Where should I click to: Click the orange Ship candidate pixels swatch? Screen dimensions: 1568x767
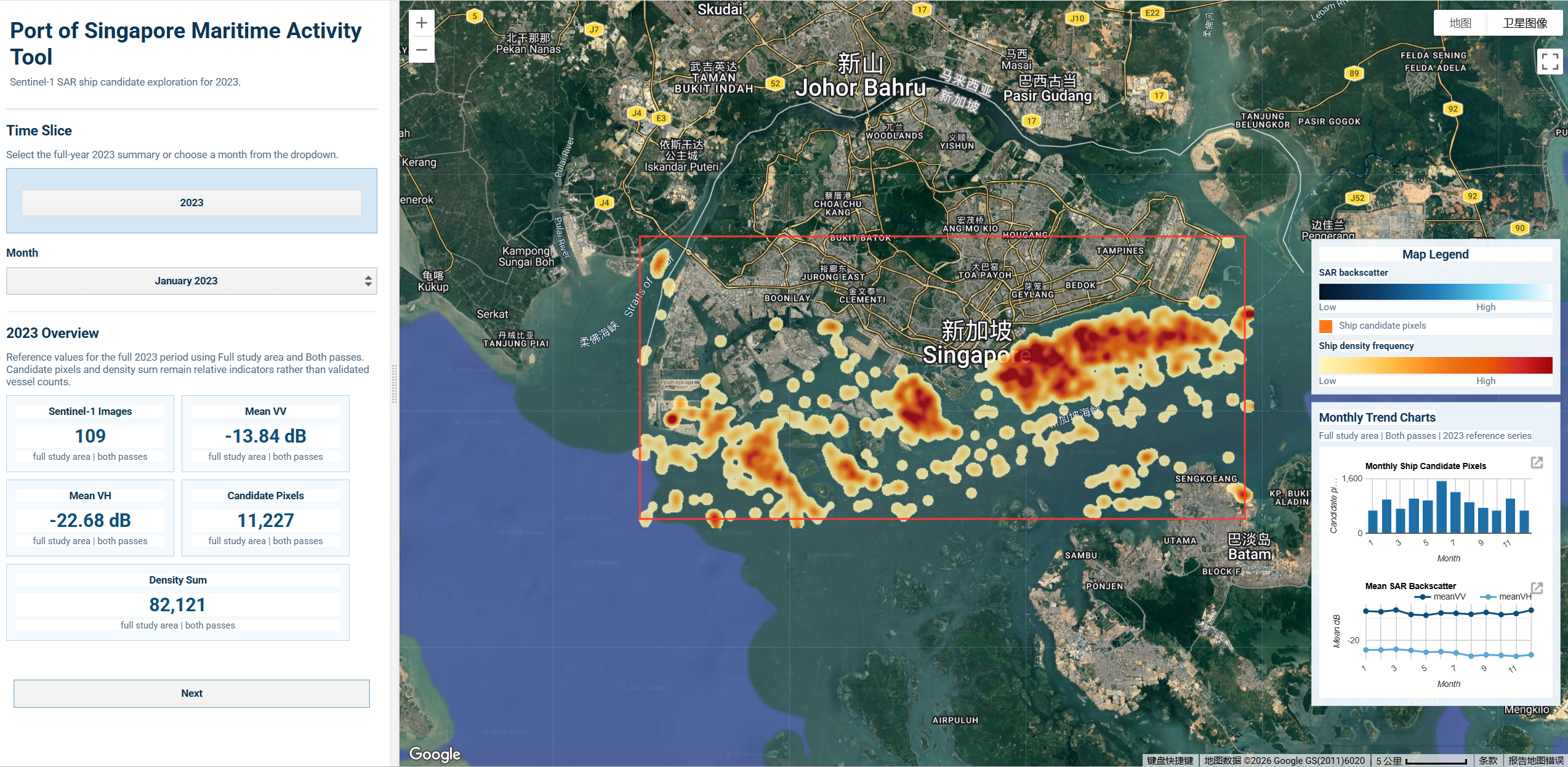click(x=1326, y=326)
